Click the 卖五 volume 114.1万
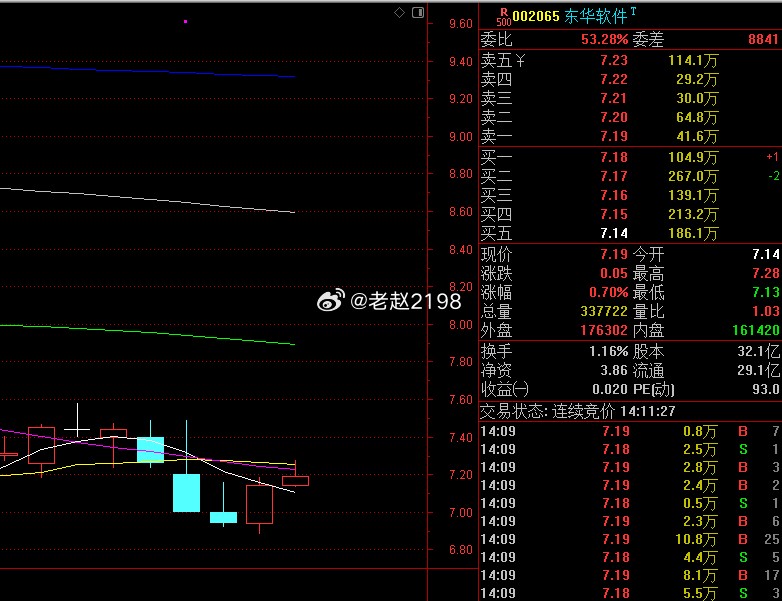Viewport: 782px width, 601px height. (x=693, y=60)
